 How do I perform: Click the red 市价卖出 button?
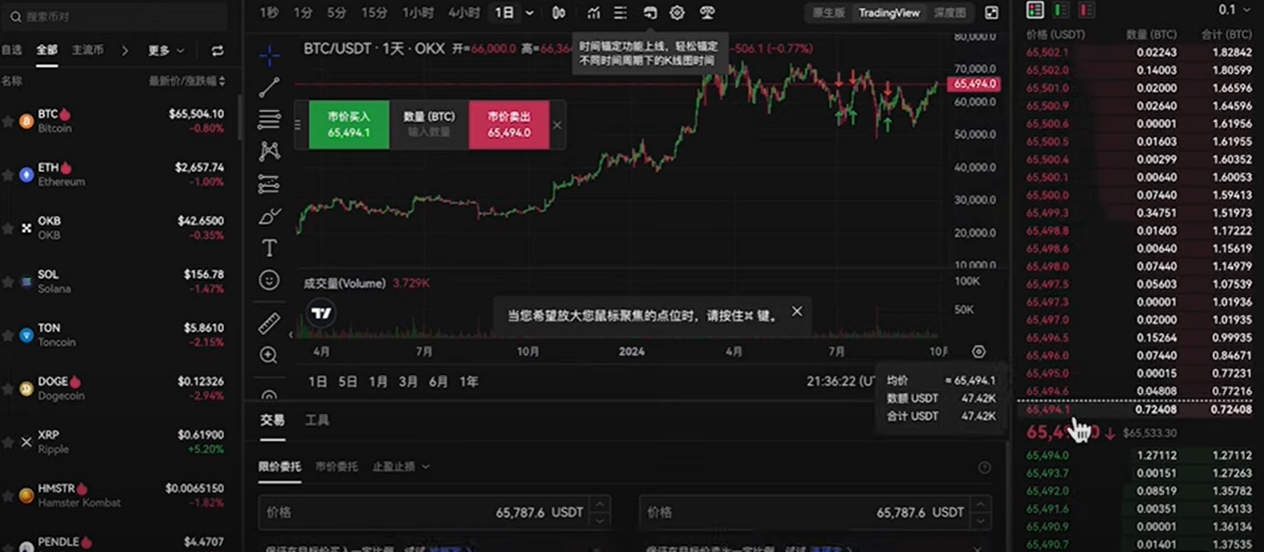[509, 124]
